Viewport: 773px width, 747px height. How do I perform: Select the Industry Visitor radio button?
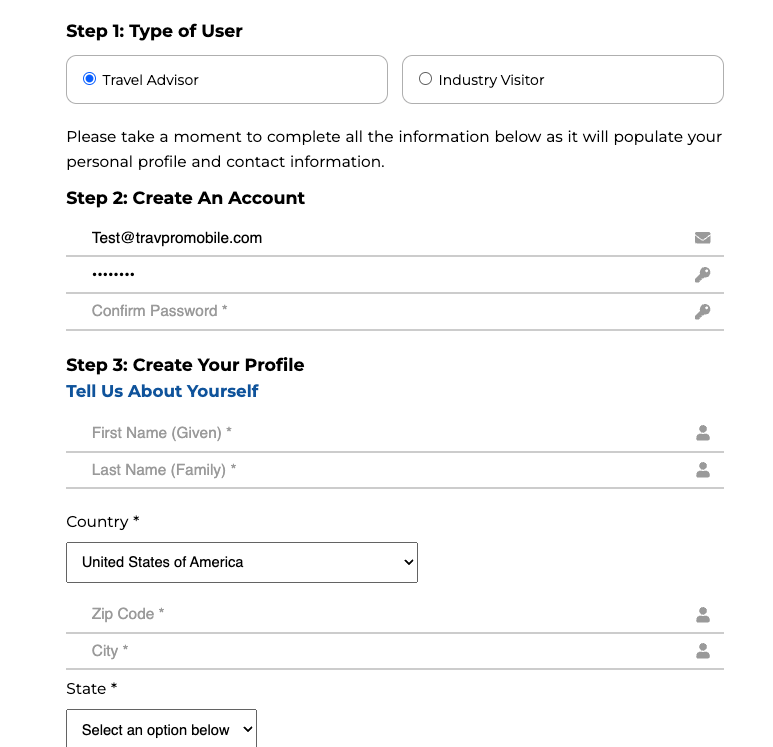point(426,79)
